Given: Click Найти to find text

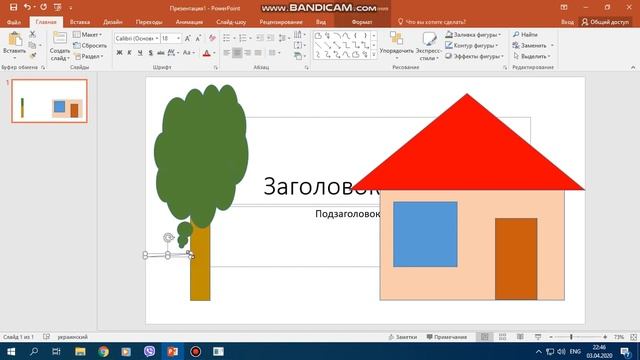Looking at the screenshot, I should click(525, 35).
